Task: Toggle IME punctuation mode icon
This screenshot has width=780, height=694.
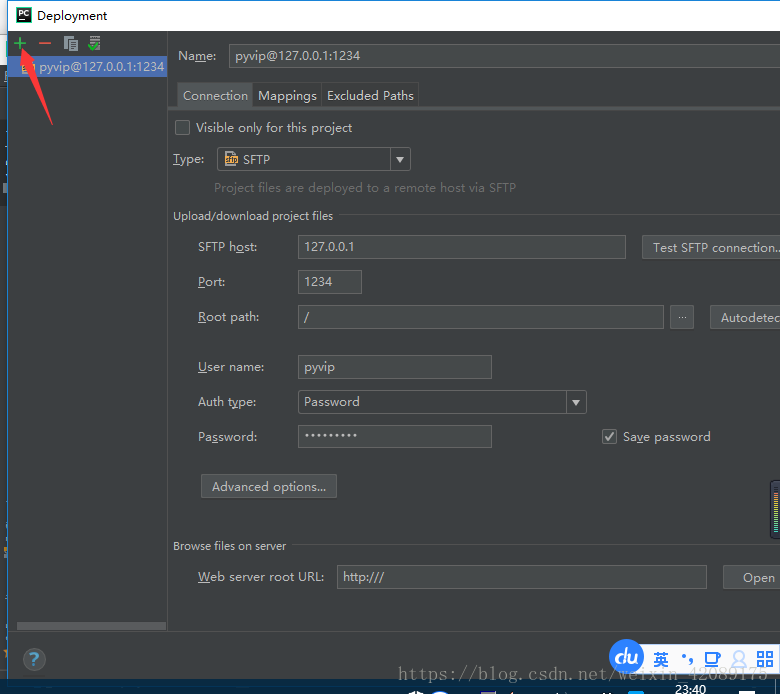Action: pos(687,659)
